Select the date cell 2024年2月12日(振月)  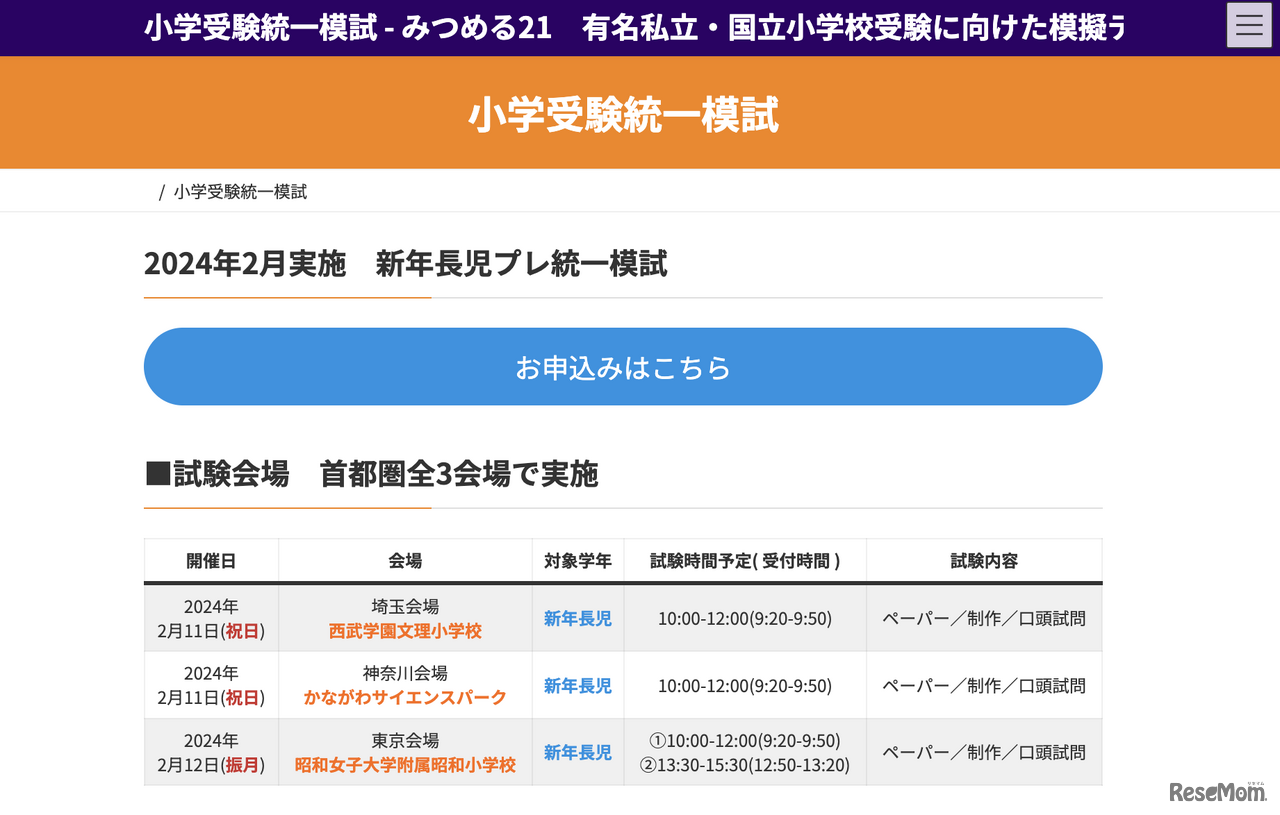point(211,753)
